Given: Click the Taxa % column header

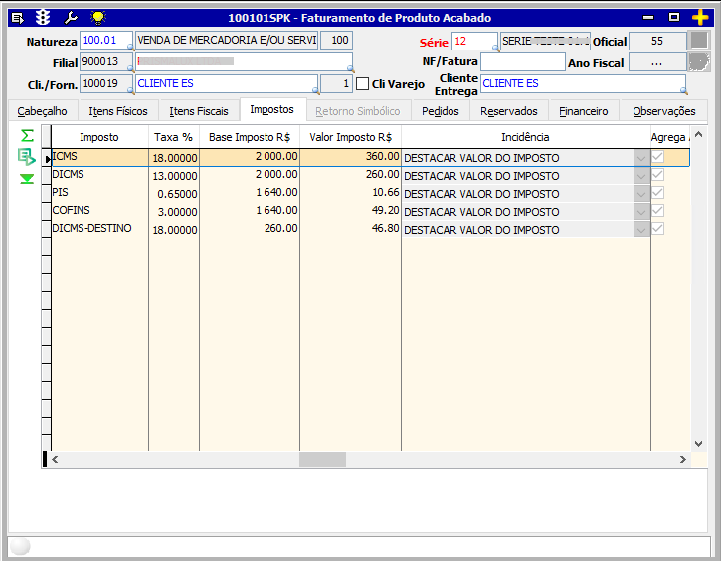Looking at the screenshot, I should [x=173, y=137].
